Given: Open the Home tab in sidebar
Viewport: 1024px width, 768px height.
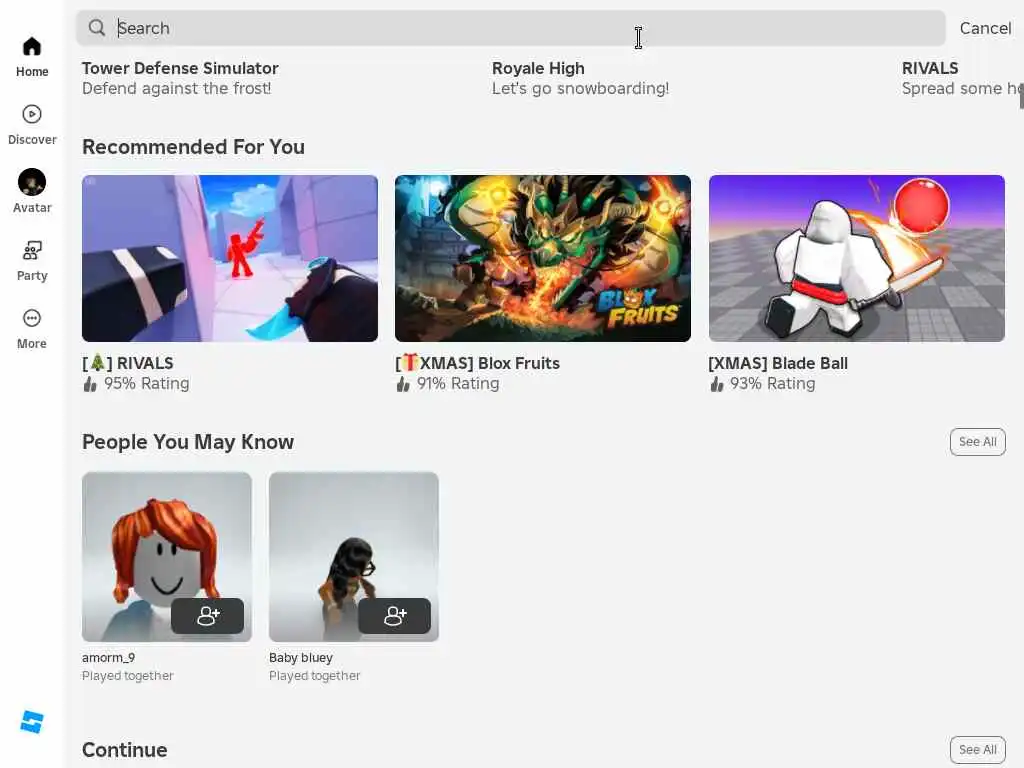Looking at the screenshot, I should 31,57.
